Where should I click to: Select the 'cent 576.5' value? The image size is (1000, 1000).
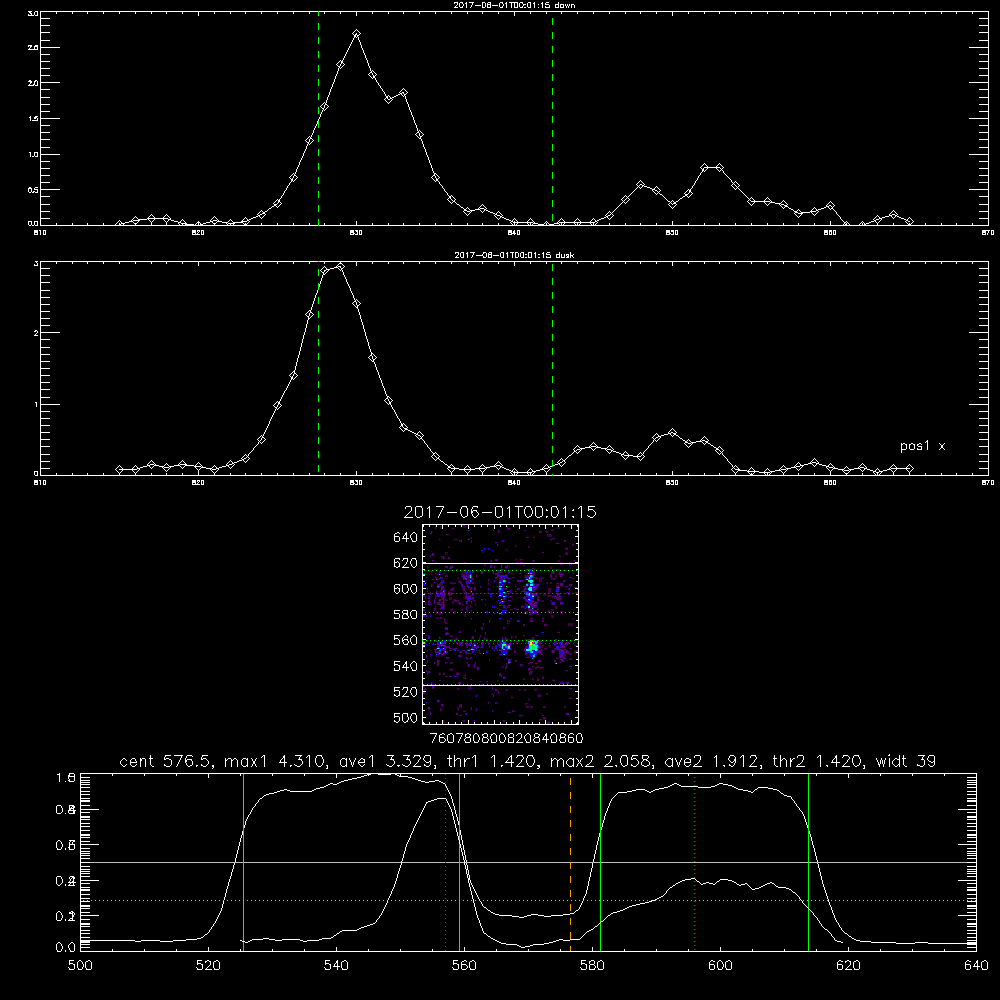(166, 761)
